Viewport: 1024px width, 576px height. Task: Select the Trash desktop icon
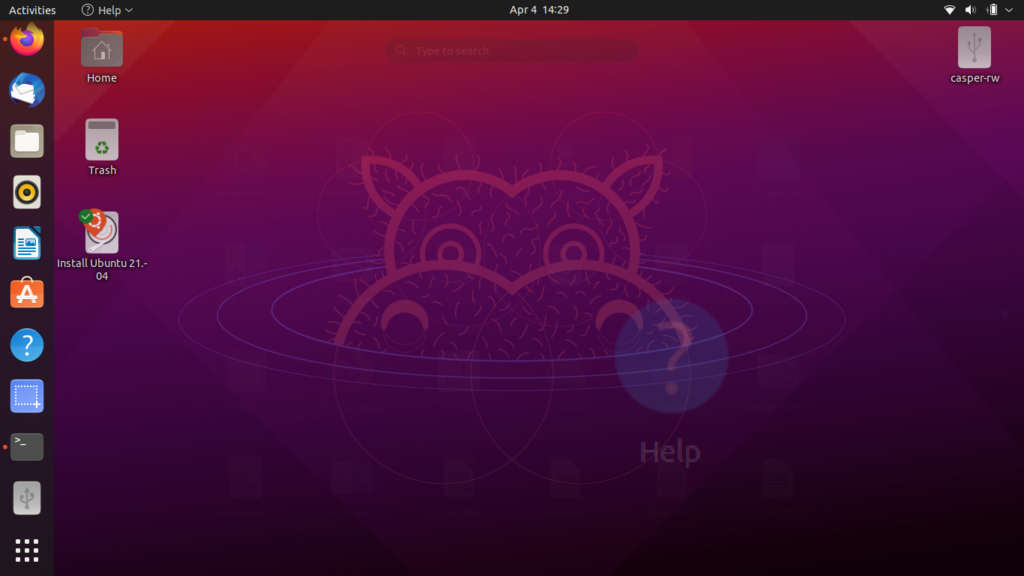point(102,147)
